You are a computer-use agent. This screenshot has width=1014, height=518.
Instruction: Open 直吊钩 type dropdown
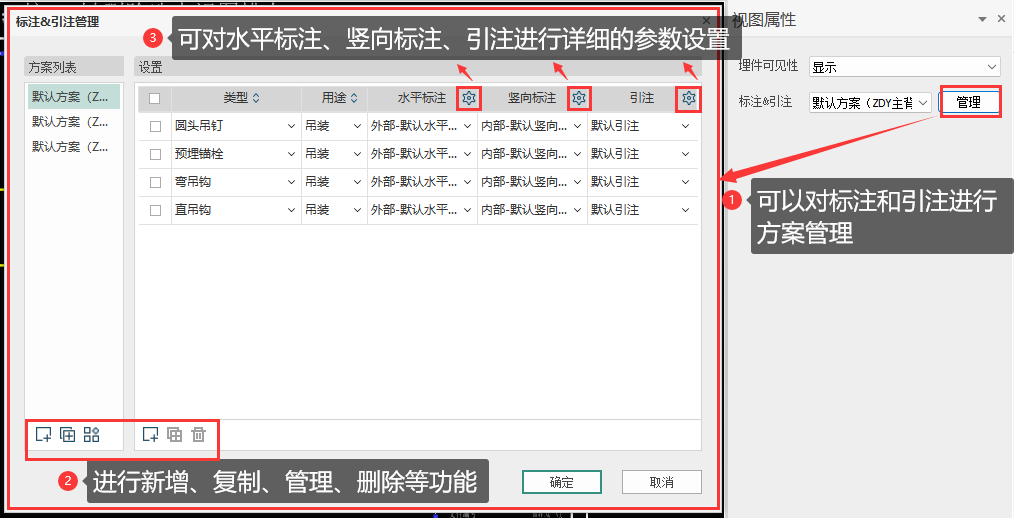click(291, 210)
